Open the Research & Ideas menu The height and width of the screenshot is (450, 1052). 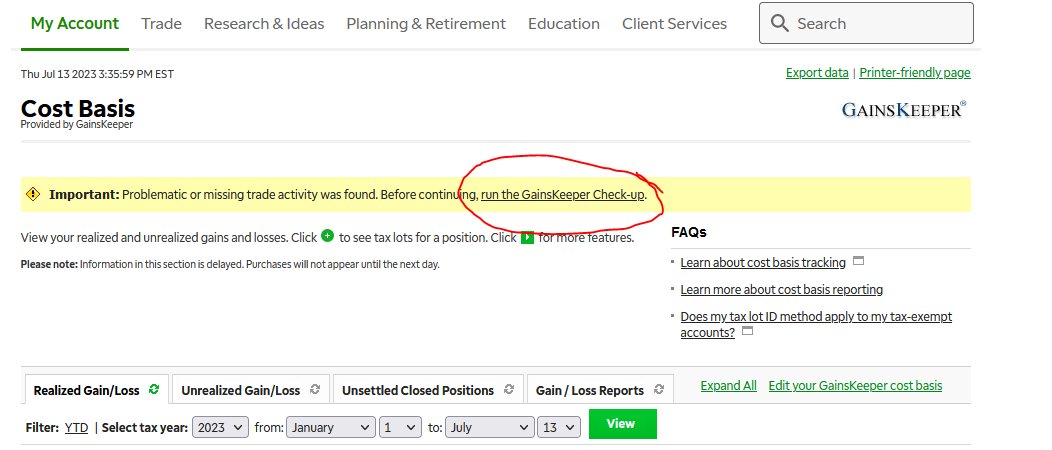(264, 23)
